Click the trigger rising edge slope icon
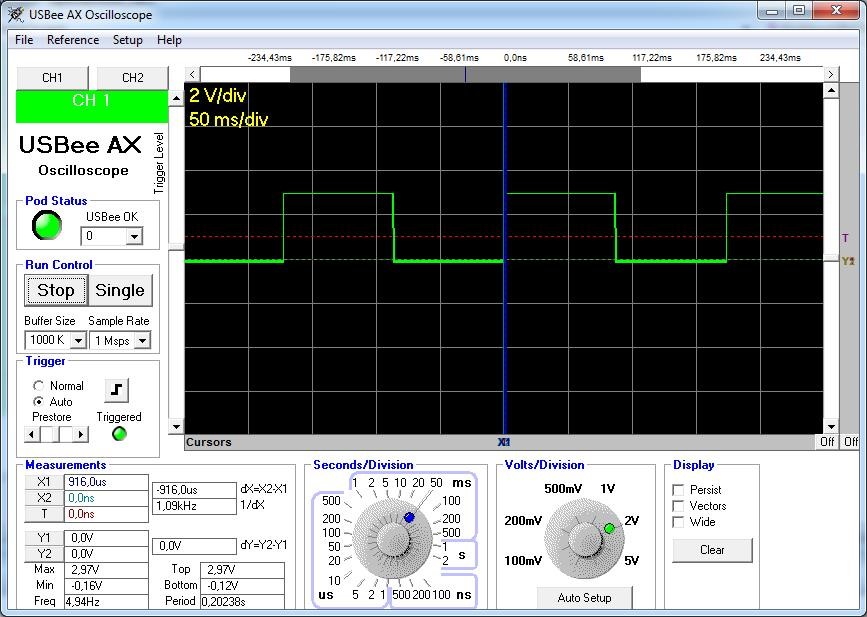The height and width of the screenshot is (617, 867). tap(117, 390)
